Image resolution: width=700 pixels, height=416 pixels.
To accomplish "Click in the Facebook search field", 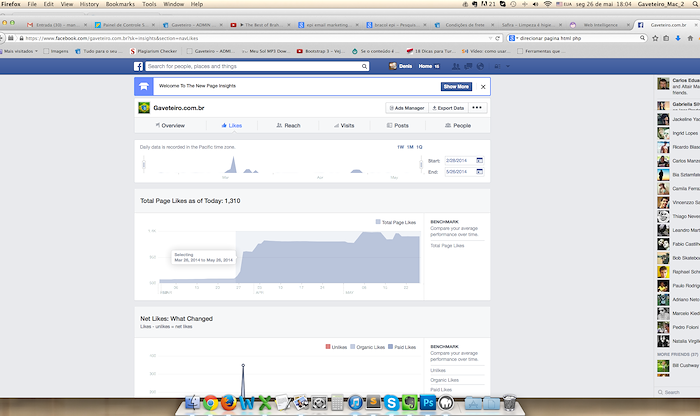I will click(x=254, y=66).
